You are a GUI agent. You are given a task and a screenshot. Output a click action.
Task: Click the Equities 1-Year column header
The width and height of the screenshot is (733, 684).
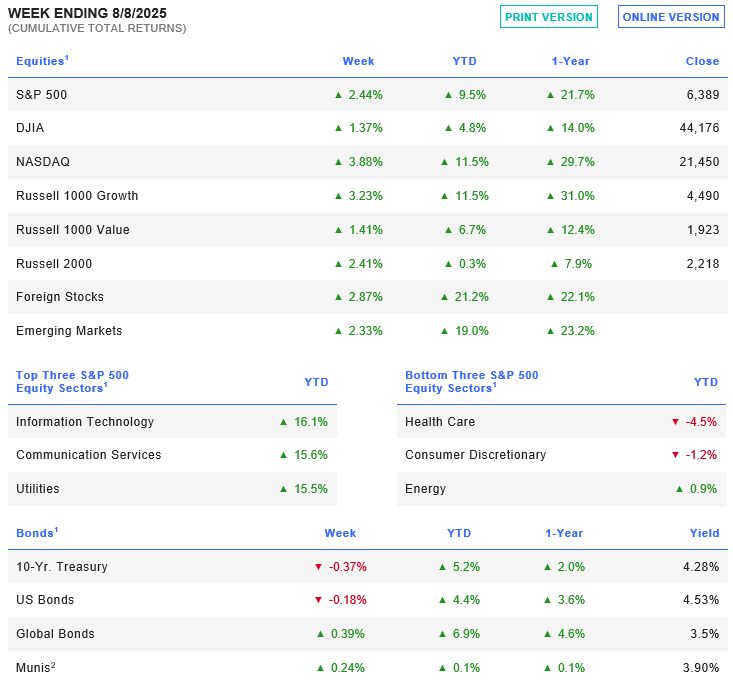click(x=570, y=61)
